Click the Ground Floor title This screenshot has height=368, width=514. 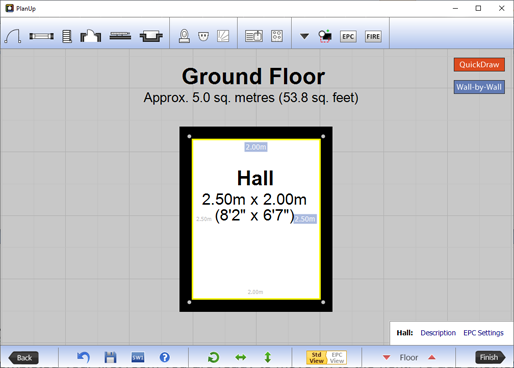(x=253, y=76)
